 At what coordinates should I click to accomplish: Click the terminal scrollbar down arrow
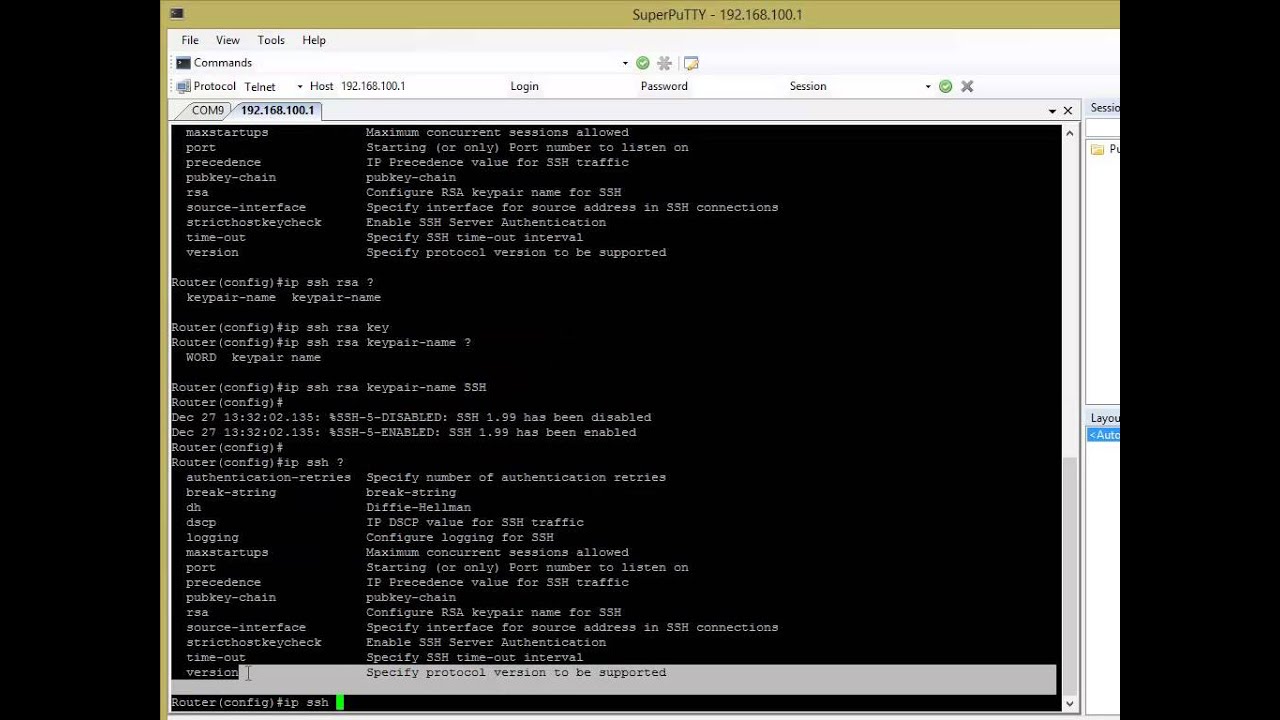(x=1069, y=703)
